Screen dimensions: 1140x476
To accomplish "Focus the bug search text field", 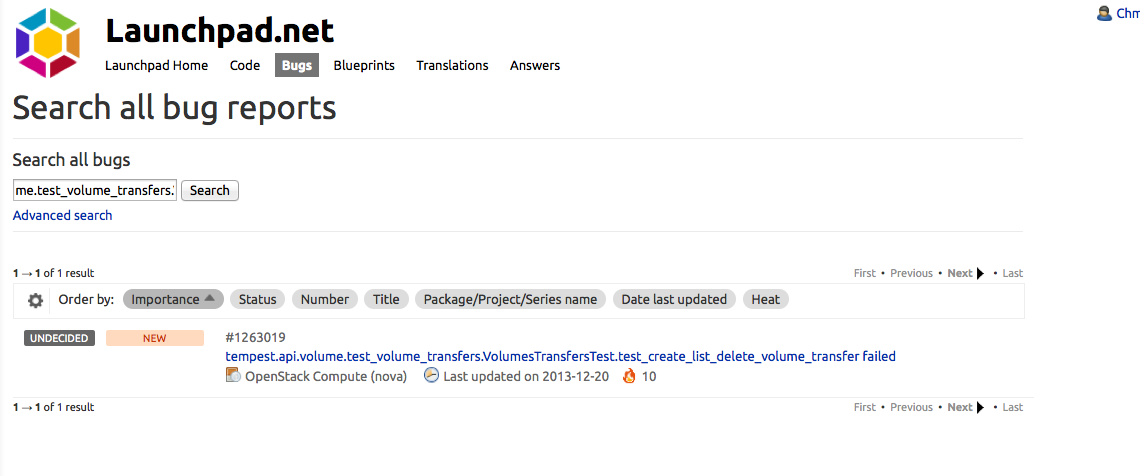I will click(95, 190).
